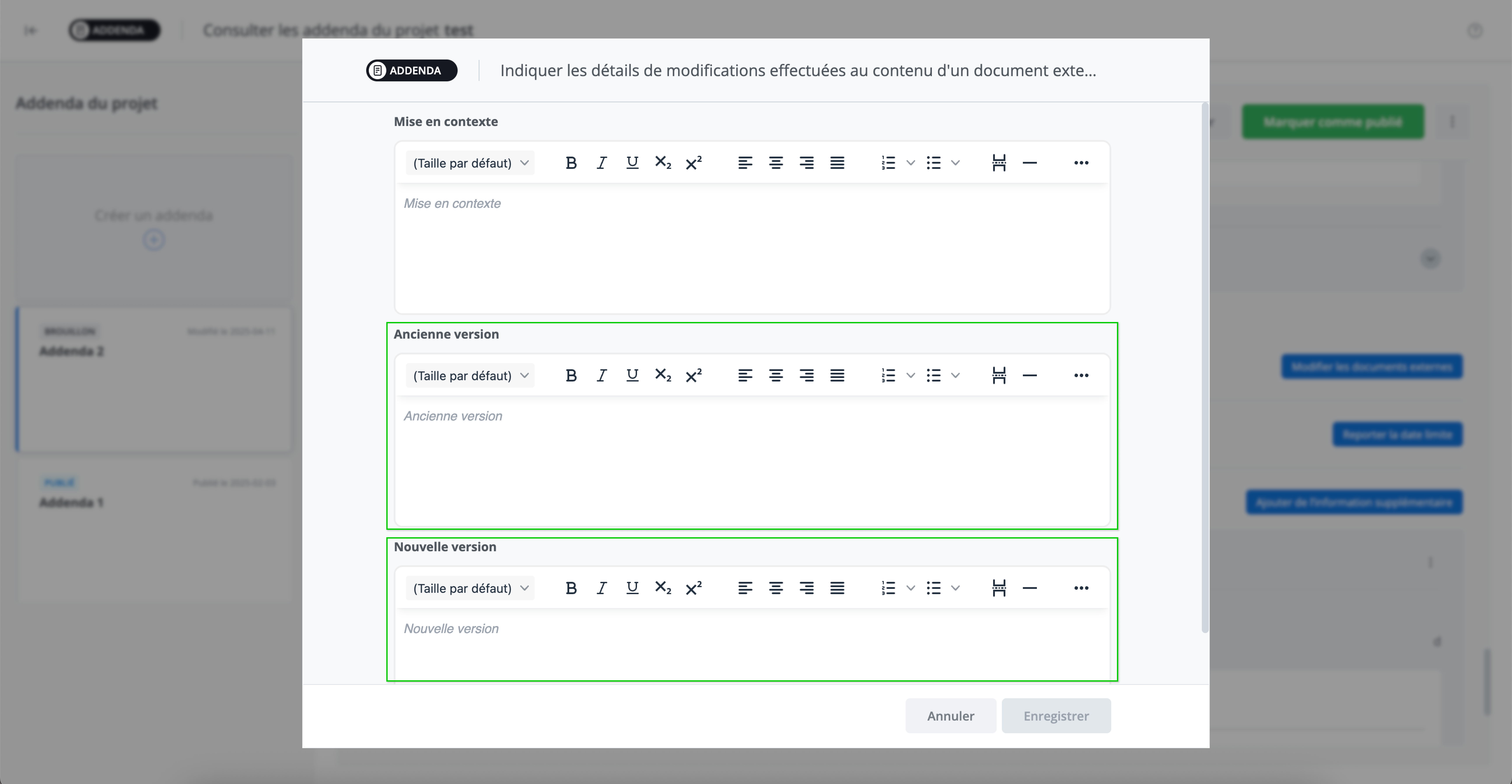1512x784 pixels.
Task: Insert horizontal line in Nouvelle version
Action: (x=1029, y=588)
